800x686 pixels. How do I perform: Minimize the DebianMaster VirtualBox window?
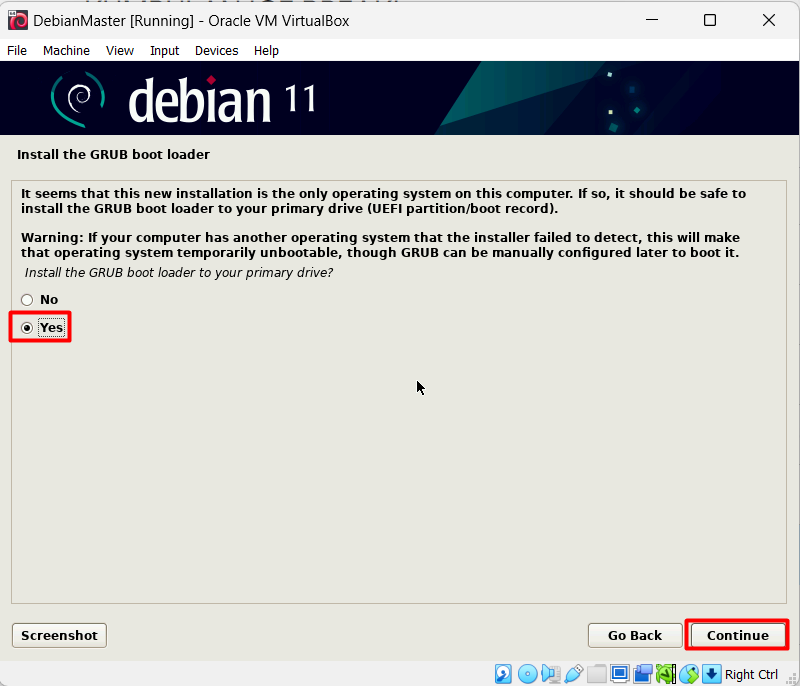pyautogui.click(x=652, y=20)
